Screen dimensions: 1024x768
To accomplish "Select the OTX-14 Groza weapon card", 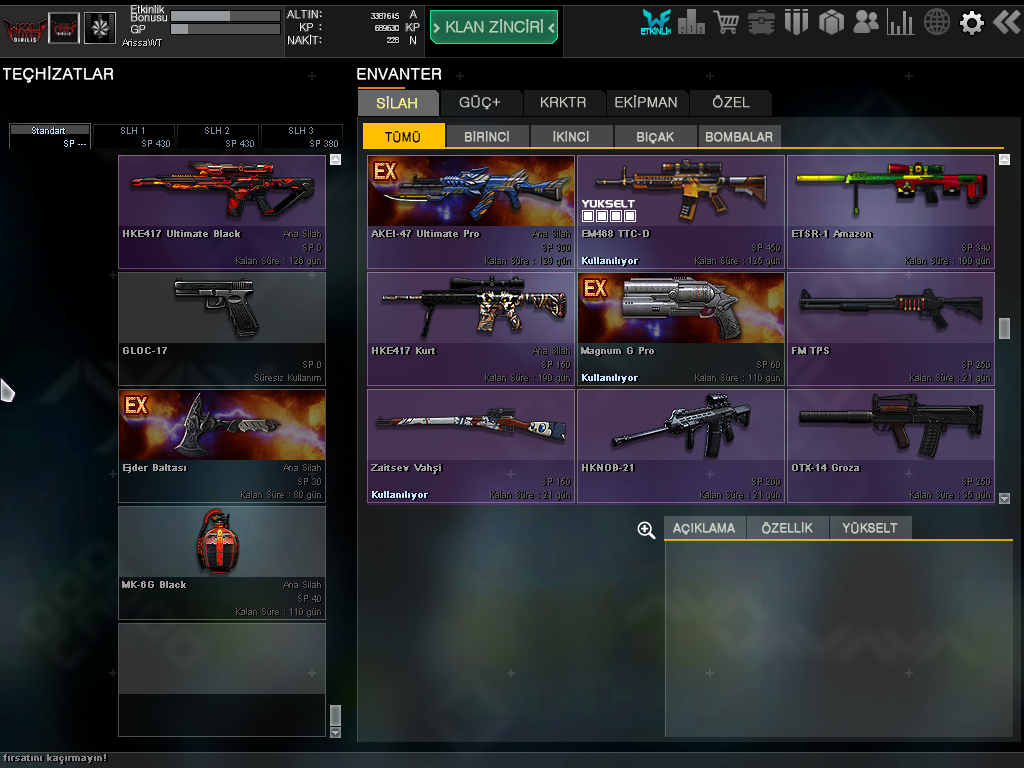I will (x=891, y=446).
